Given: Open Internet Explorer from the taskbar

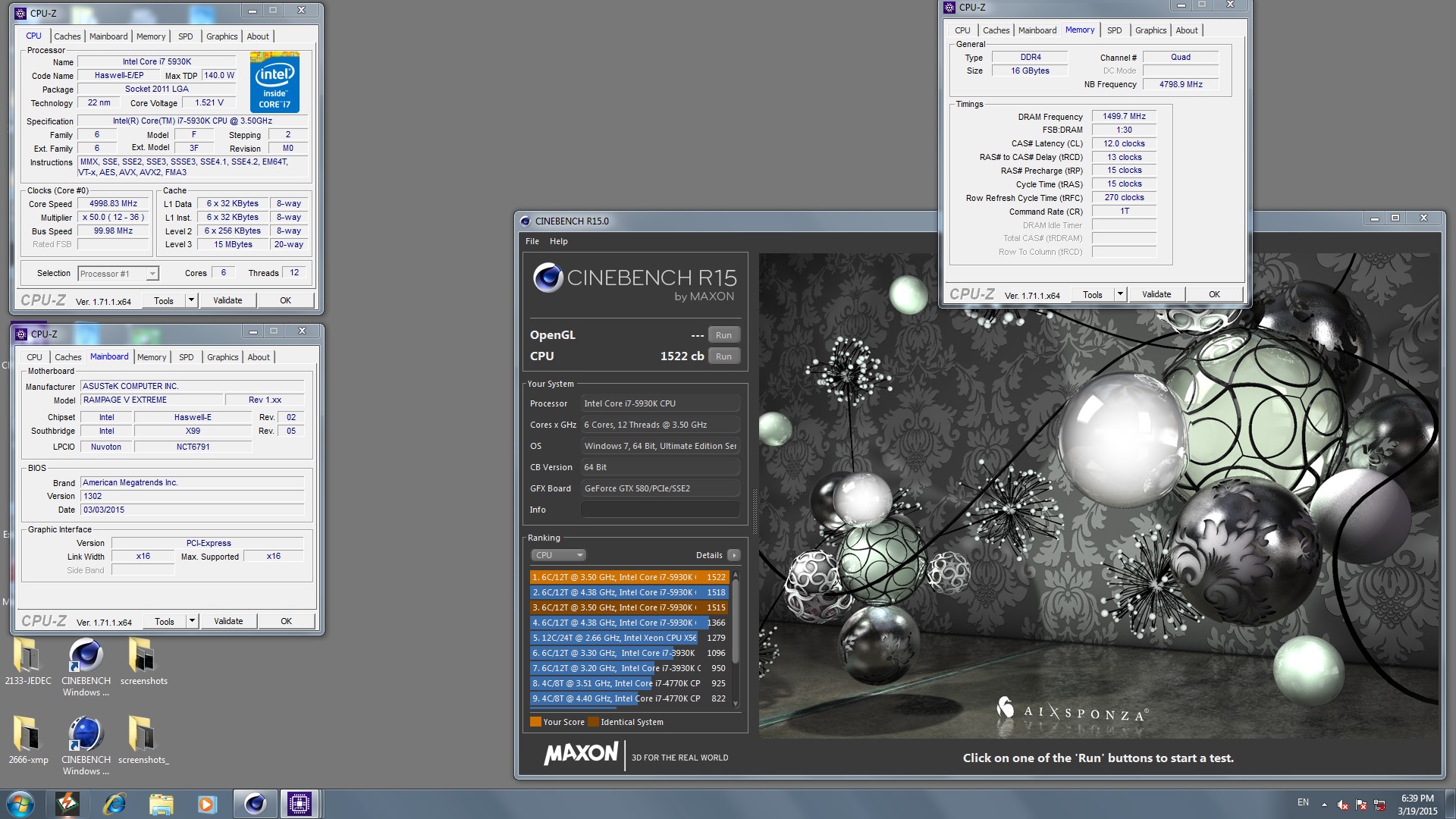Looking at the screenshot, I should coord(114,804).
